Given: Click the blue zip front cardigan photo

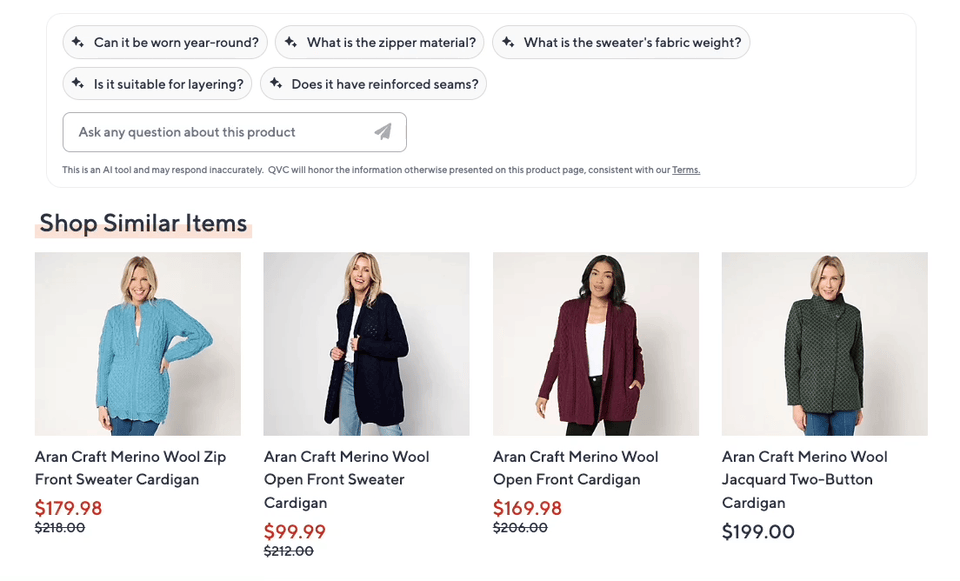Looking at the screenshot, I should pyautogui.click(x=137, y=344).
